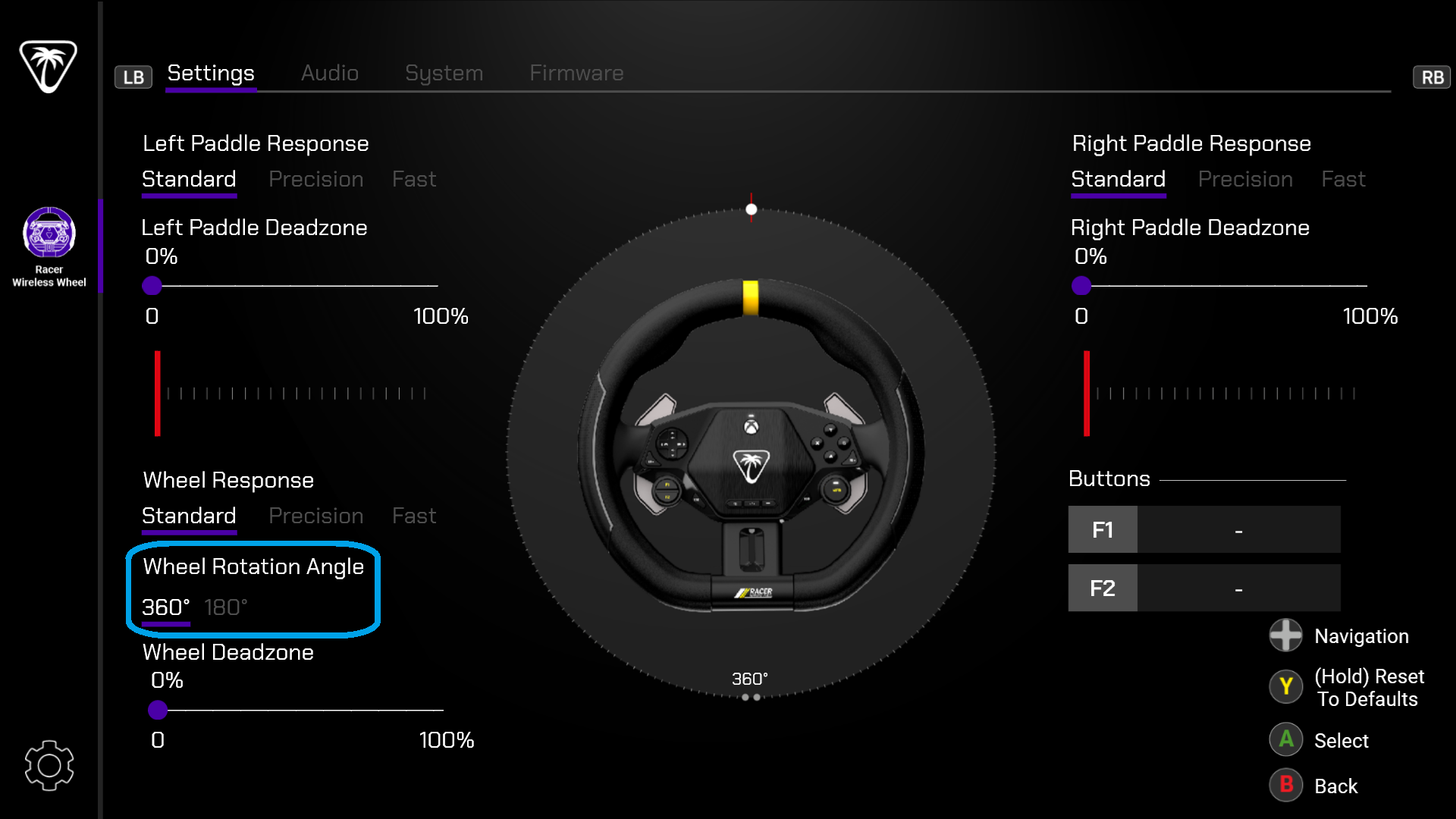Click the Buttons section heading
The image size is (1456, 819).
[x=1109, y=479]
